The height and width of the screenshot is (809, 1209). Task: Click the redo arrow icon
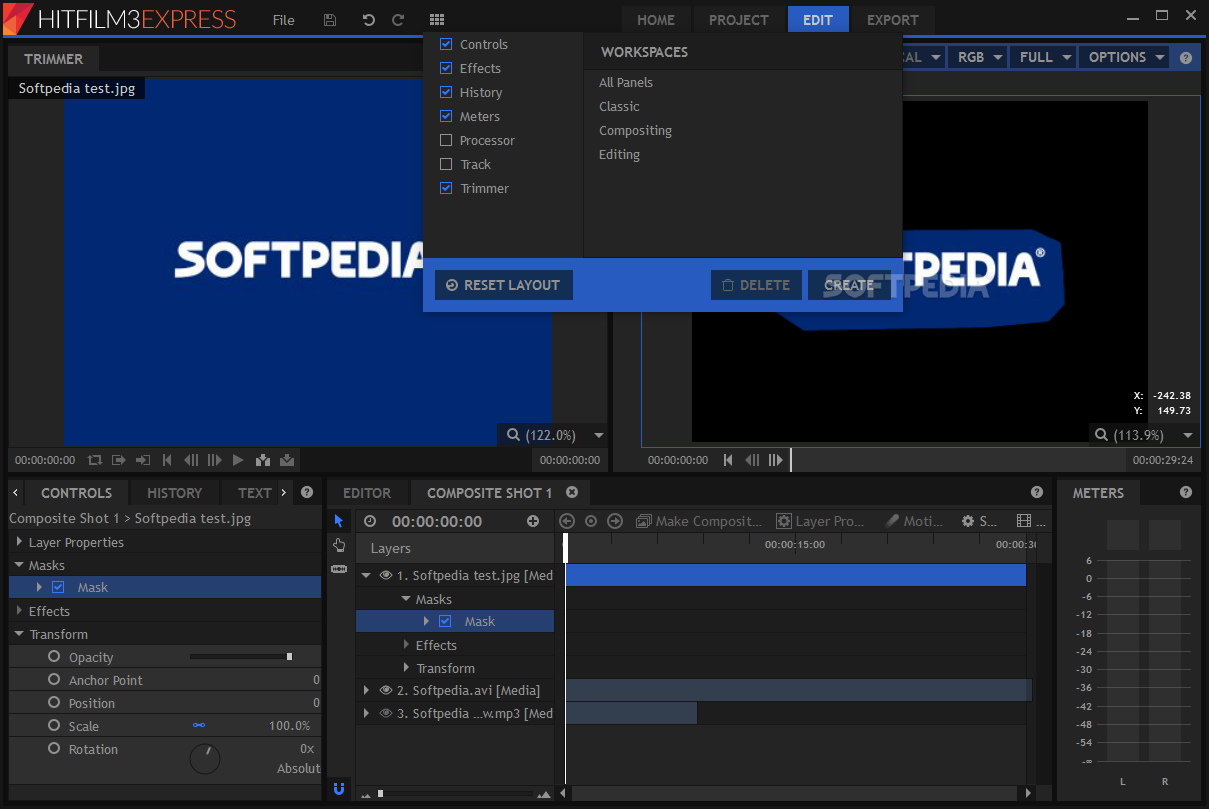(x=398, y=20)
